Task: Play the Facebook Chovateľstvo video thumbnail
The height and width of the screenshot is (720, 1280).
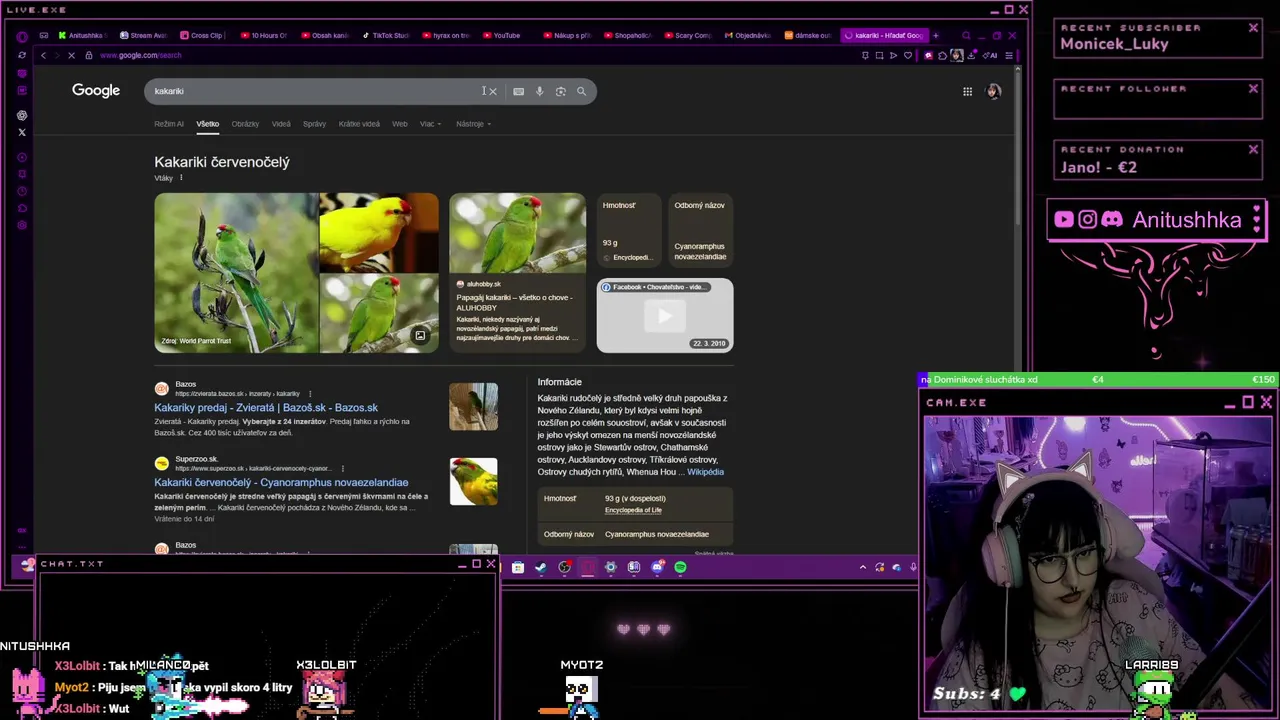Action: point(665,315)
